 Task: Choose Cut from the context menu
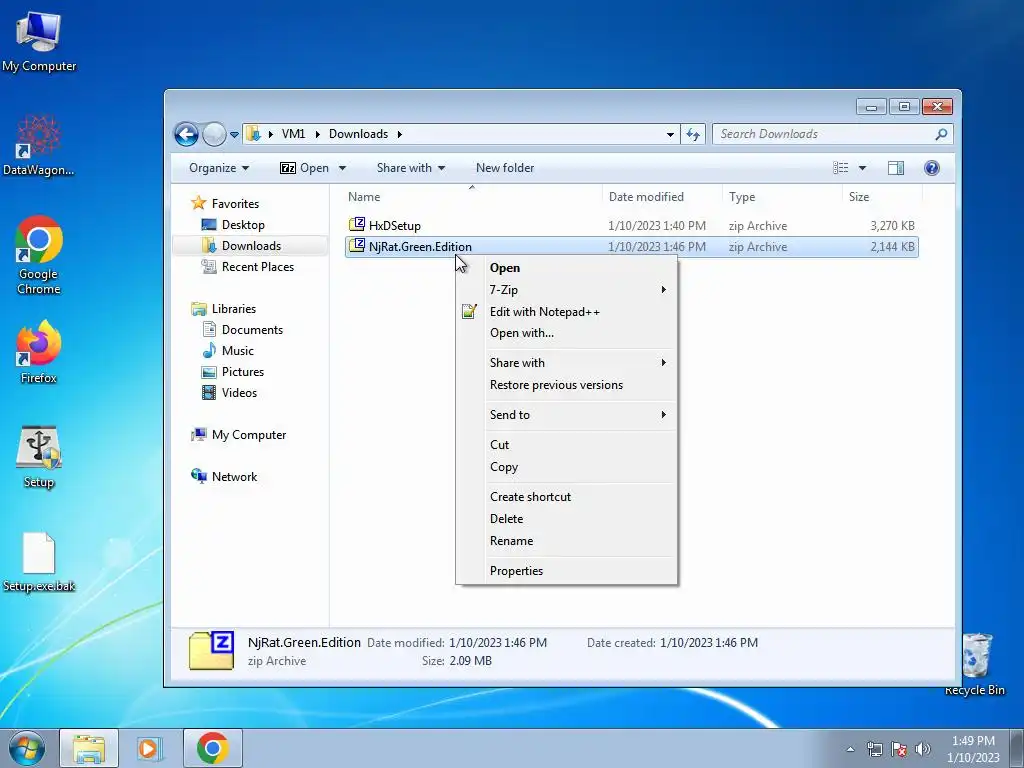click(566, 445)
